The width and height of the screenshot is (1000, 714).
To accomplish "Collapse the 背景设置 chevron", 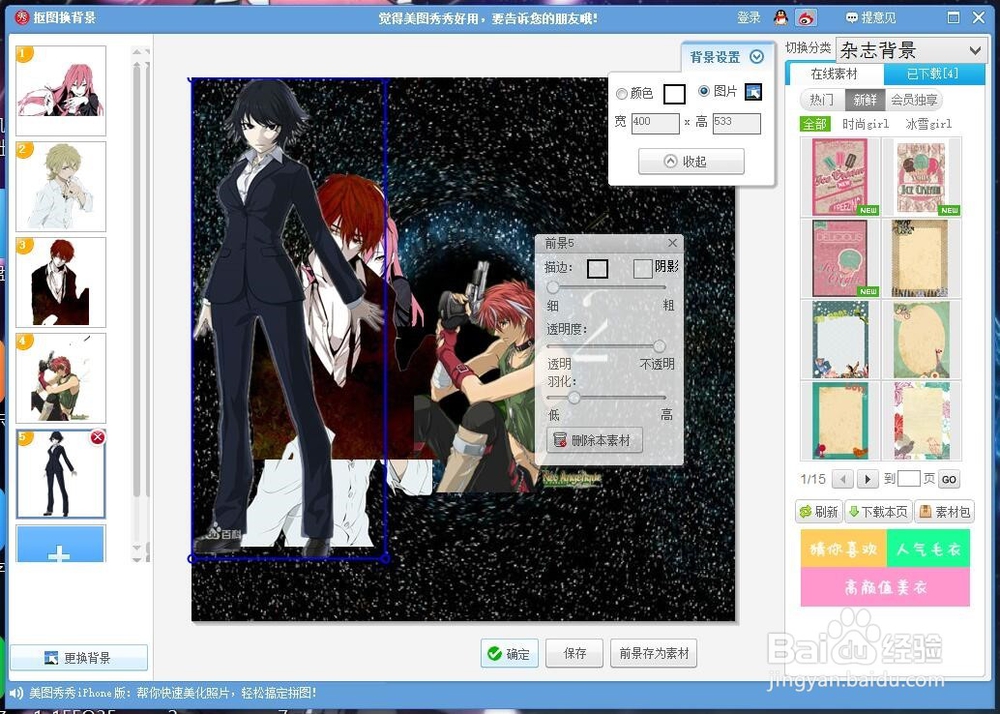I will [757, 57].
